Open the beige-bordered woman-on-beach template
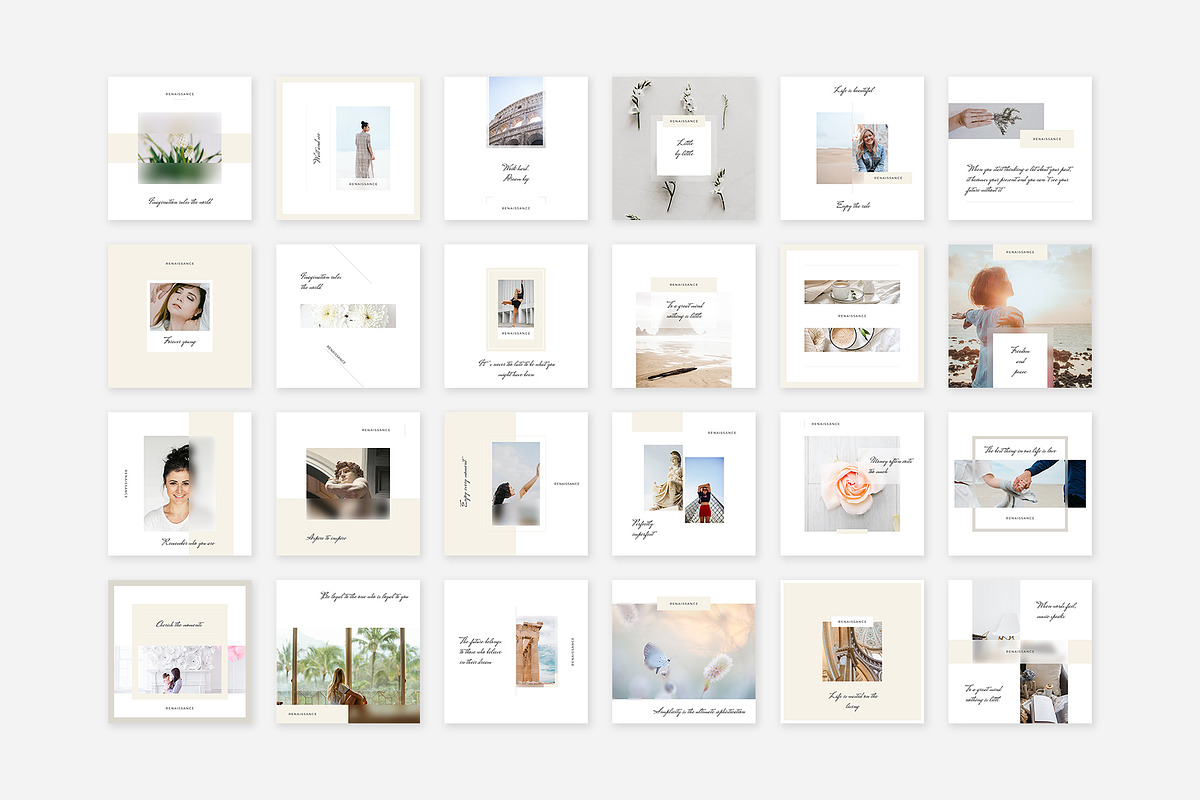 [x=348, y=148]
